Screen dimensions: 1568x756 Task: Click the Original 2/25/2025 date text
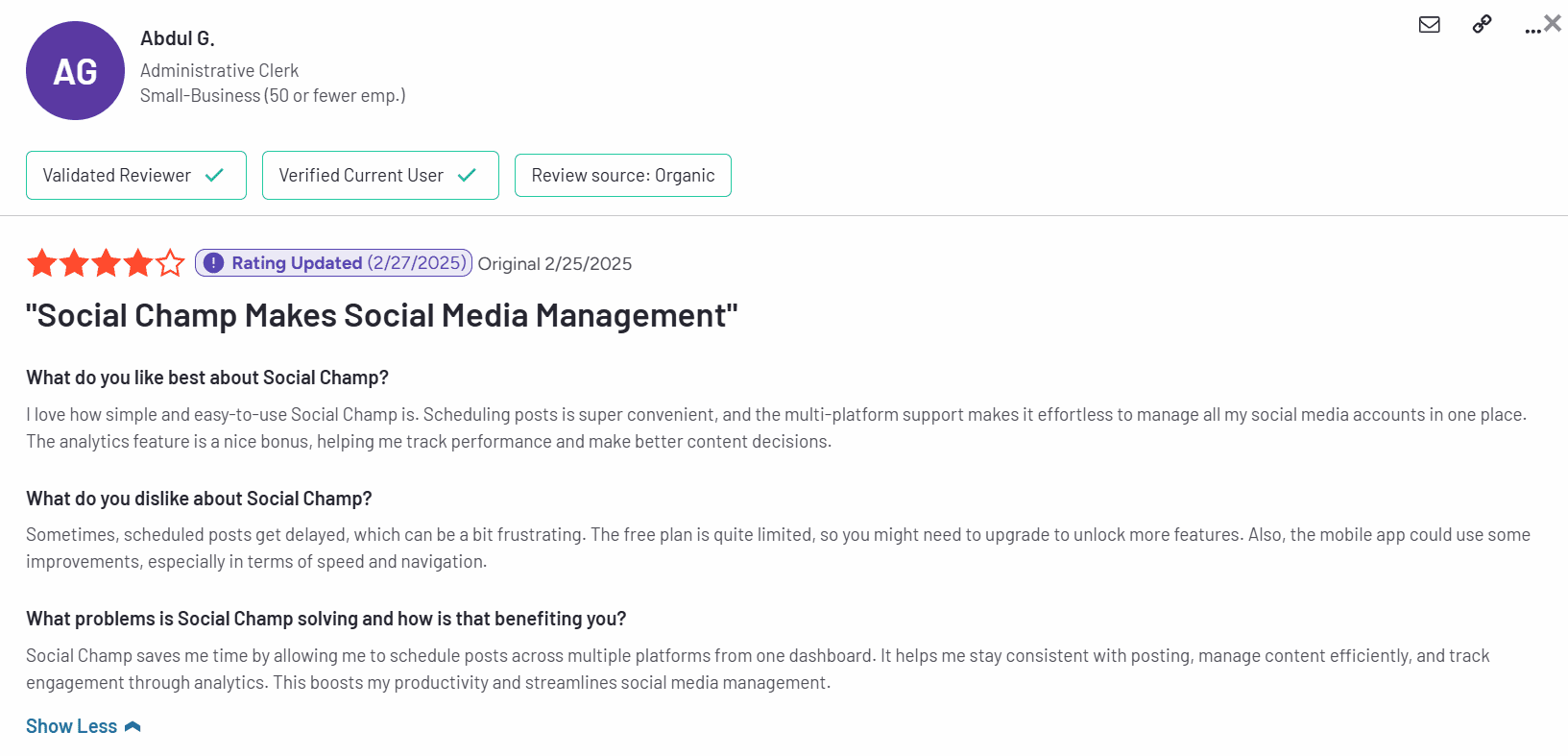coord(554,264)
